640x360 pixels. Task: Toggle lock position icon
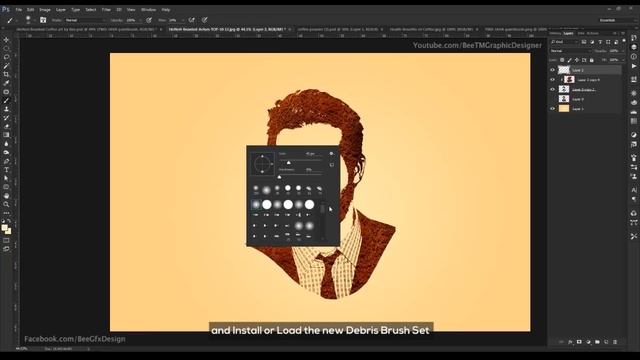point(577,60)
